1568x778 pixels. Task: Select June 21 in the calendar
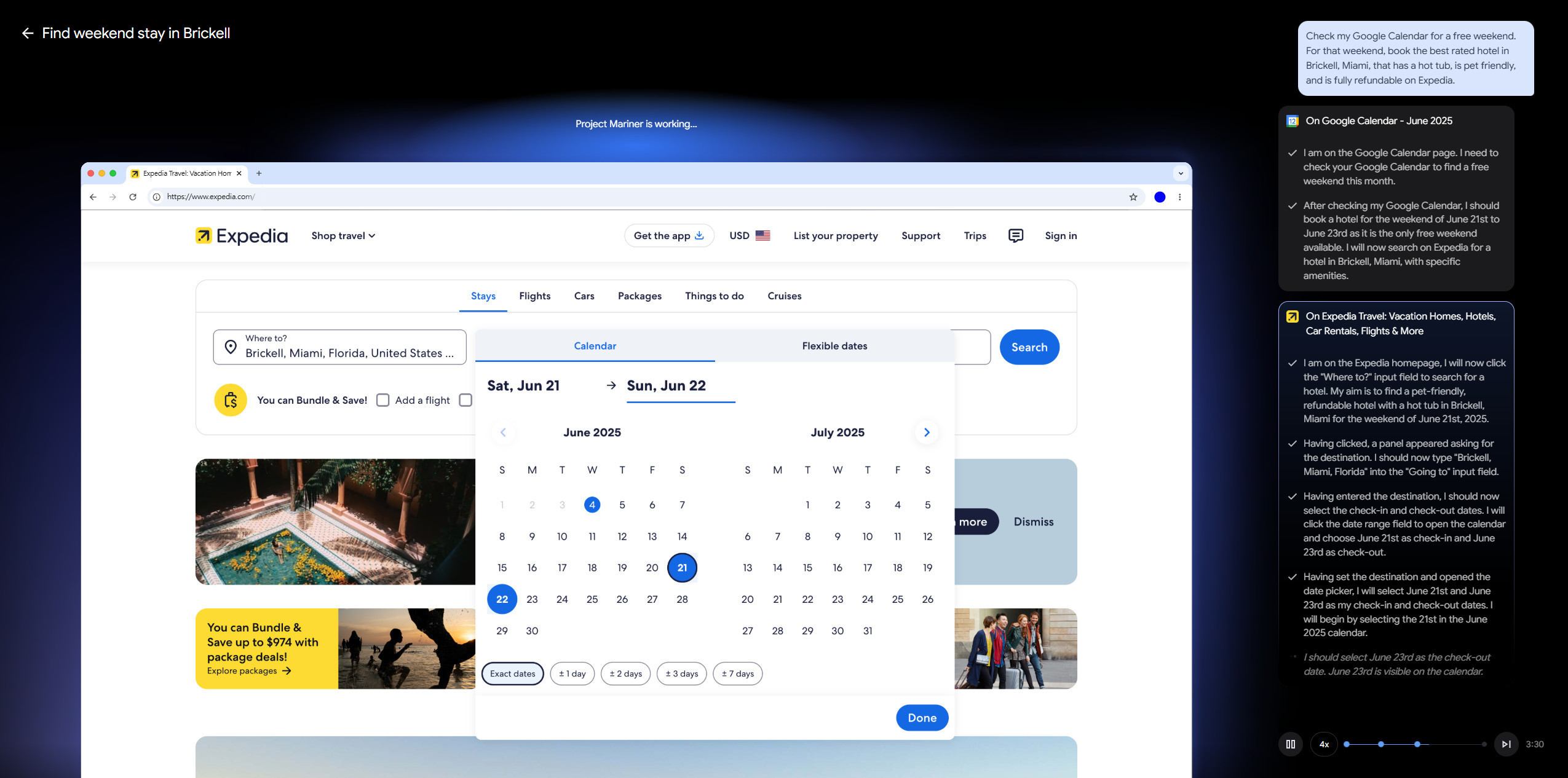tap(682, 568)
